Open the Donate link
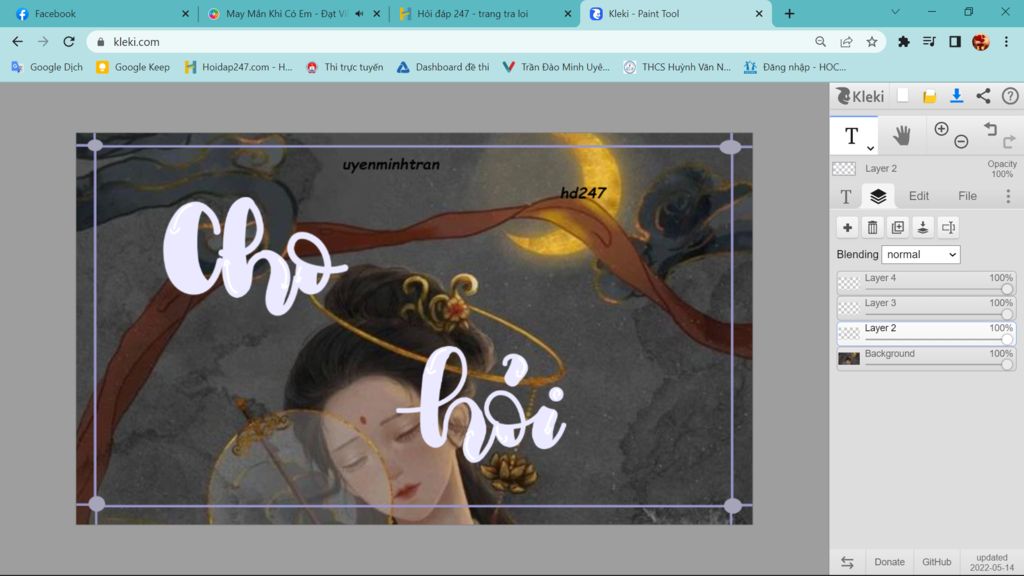 889,562
